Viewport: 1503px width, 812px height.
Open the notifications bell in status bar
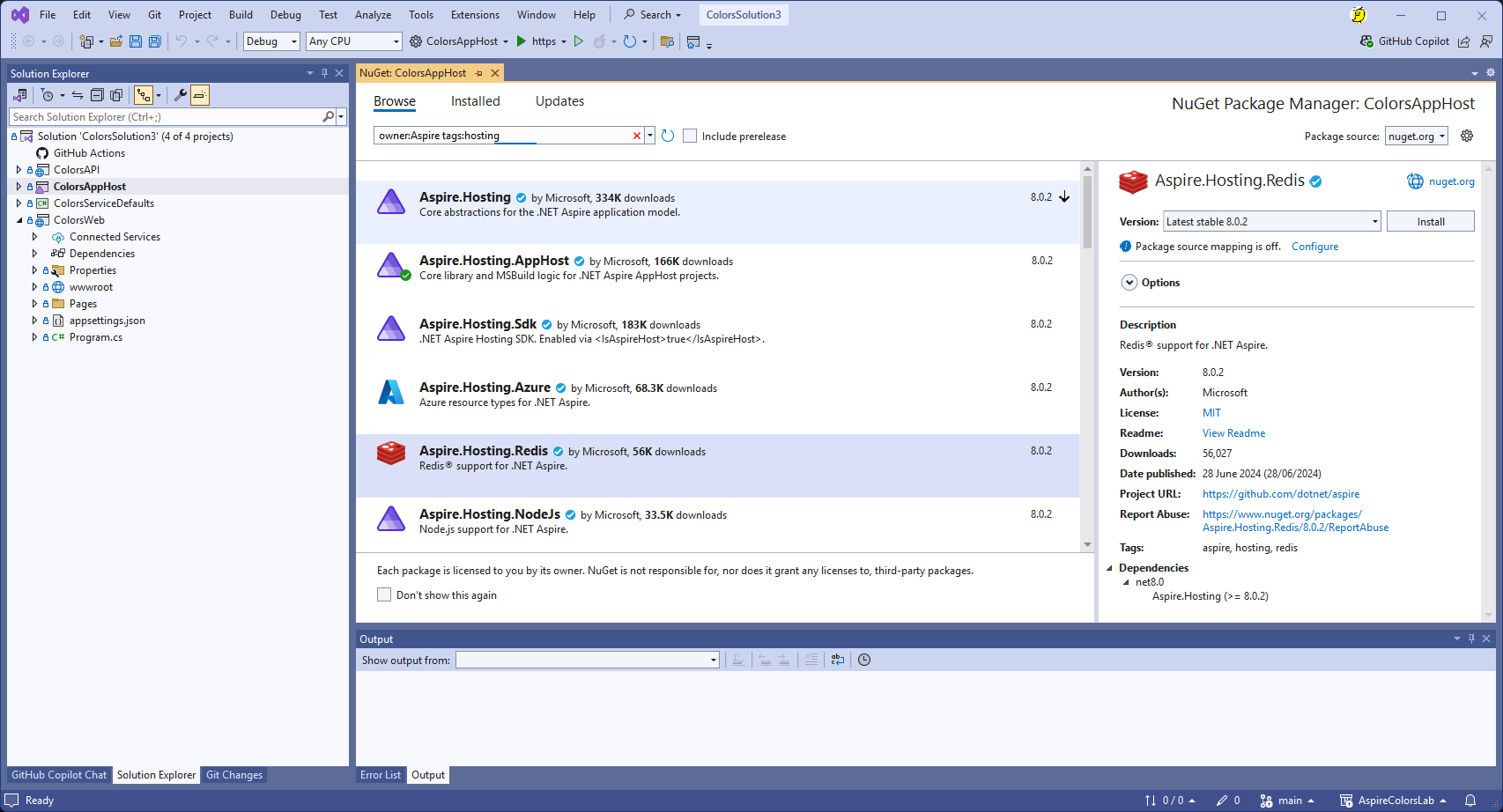coord(1470,801)
